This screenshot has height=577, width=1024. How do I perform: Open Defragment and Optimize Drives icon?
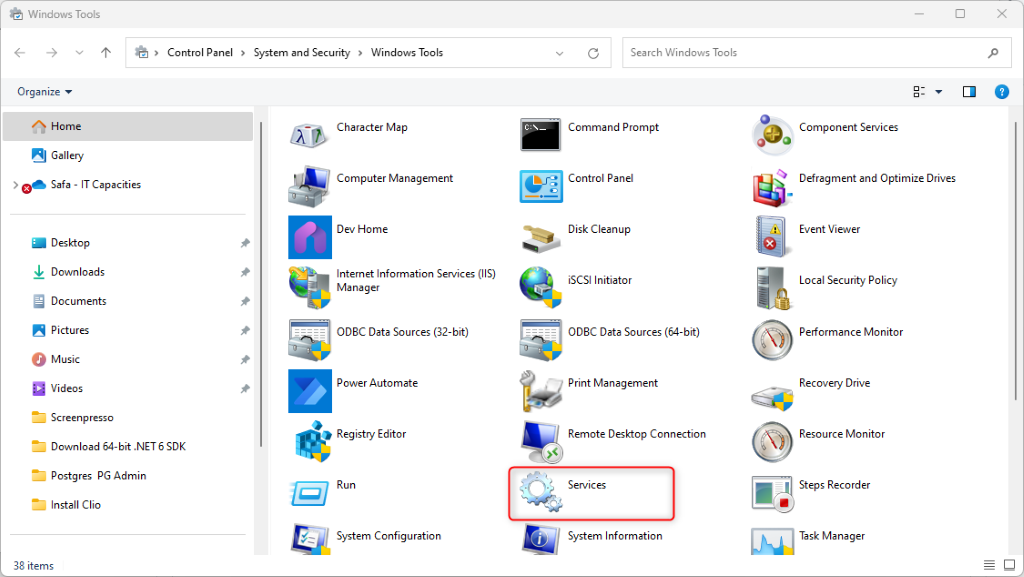click(x=772, y=187)
